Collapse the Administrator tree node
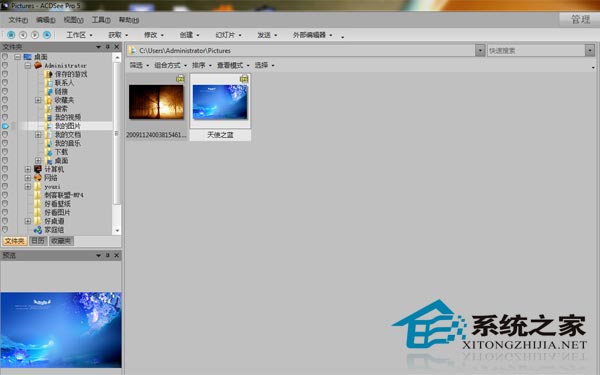The width and height of the screenshot is (600, 375). [28, 65]
